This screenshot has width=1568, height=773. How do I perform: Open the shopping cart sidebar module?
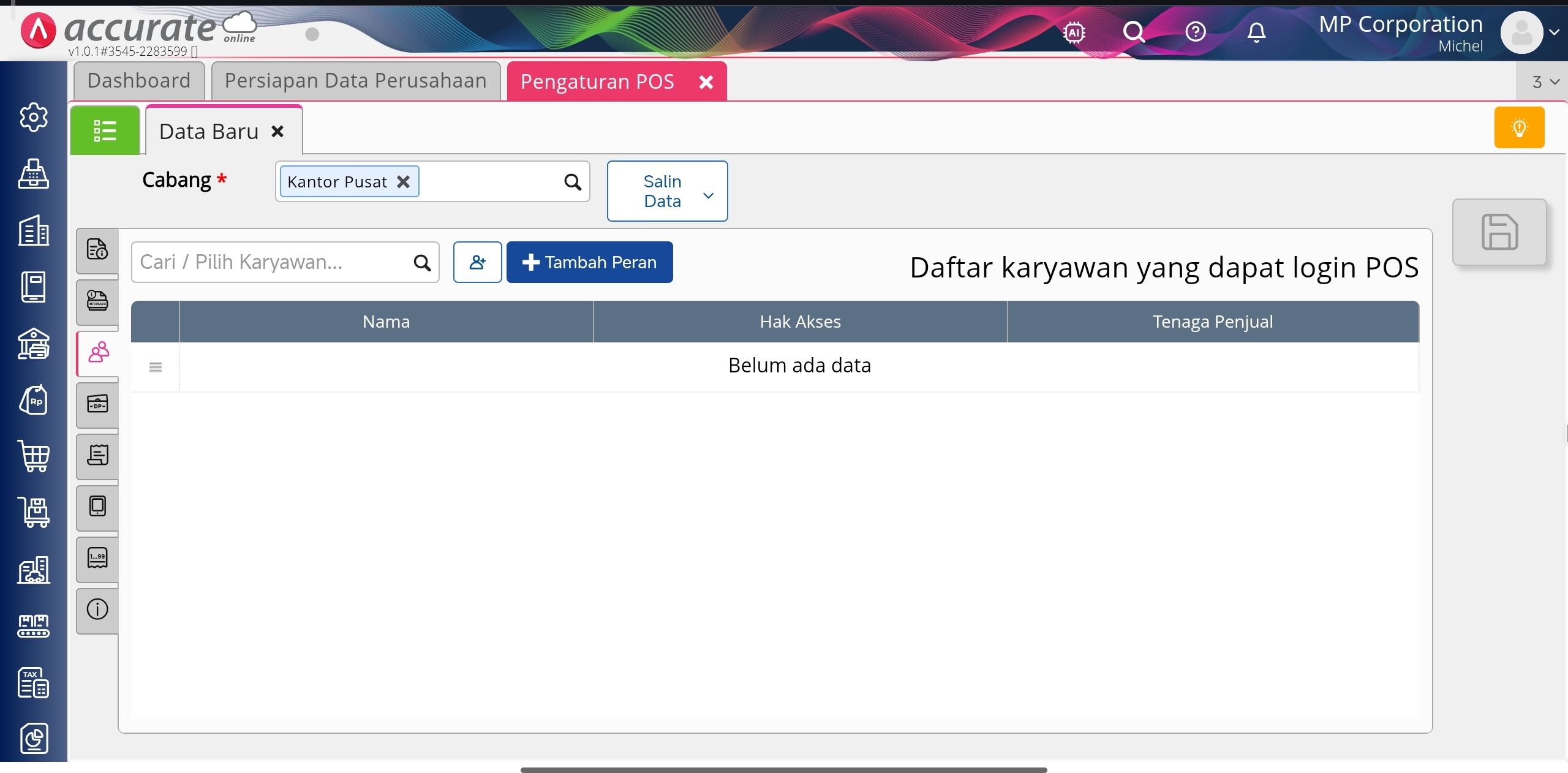pos(34,456)
